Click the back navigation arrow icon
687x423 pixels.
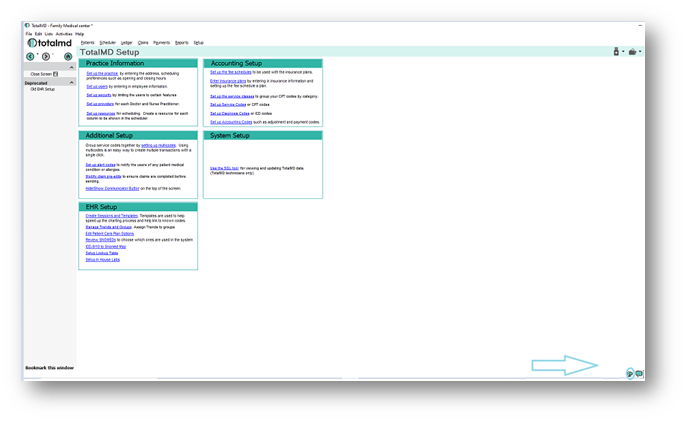30,57
